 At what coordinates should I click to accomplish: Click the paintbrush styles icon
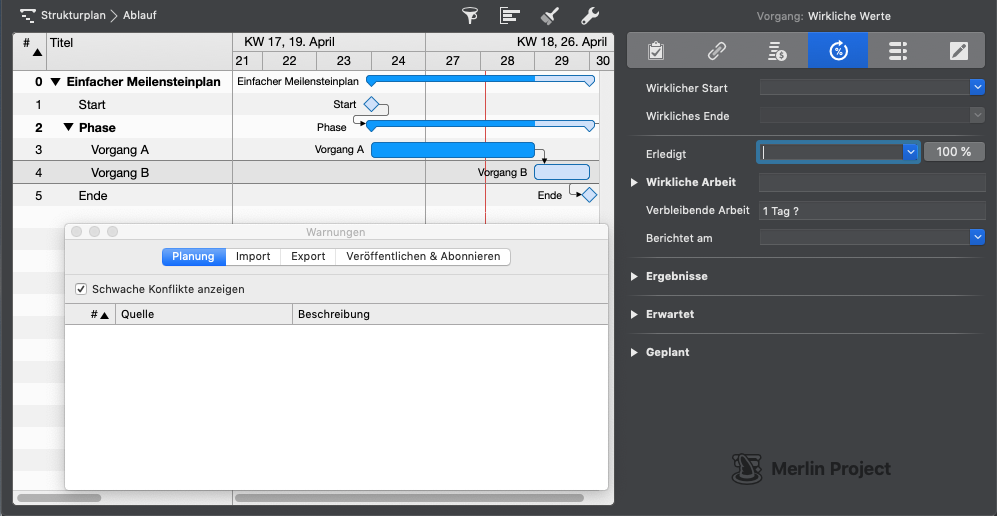click(550, 16)
